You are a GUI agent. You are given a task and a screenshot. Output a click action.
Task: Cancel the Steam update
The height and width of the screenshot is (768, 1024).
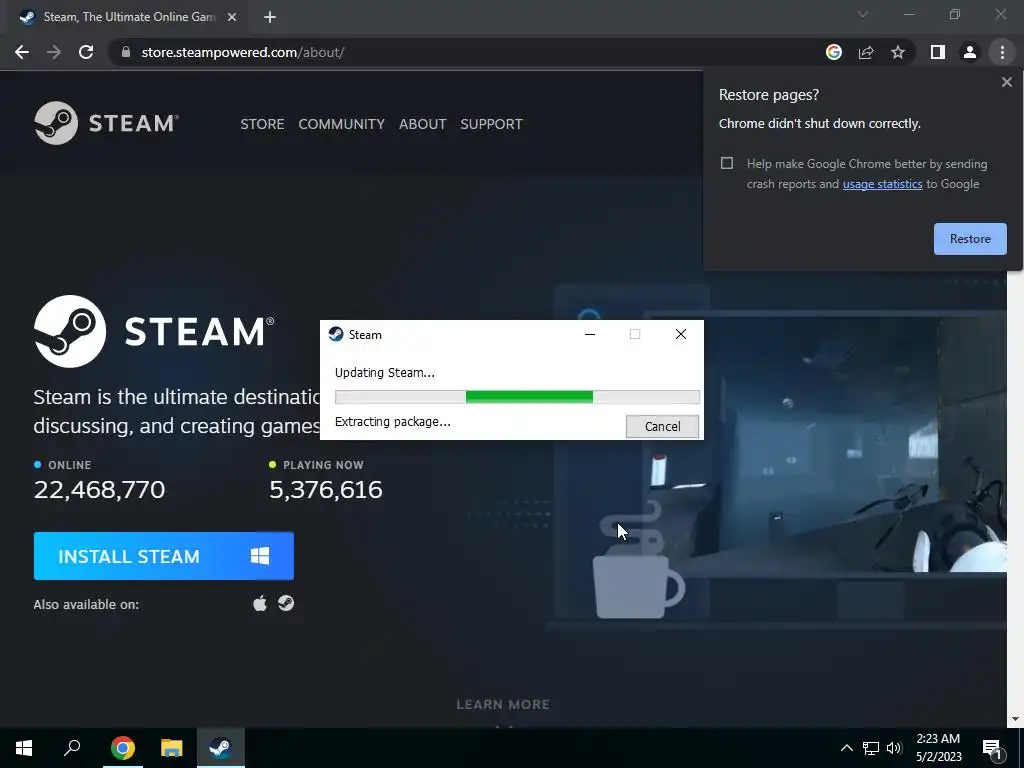point(662,426)
